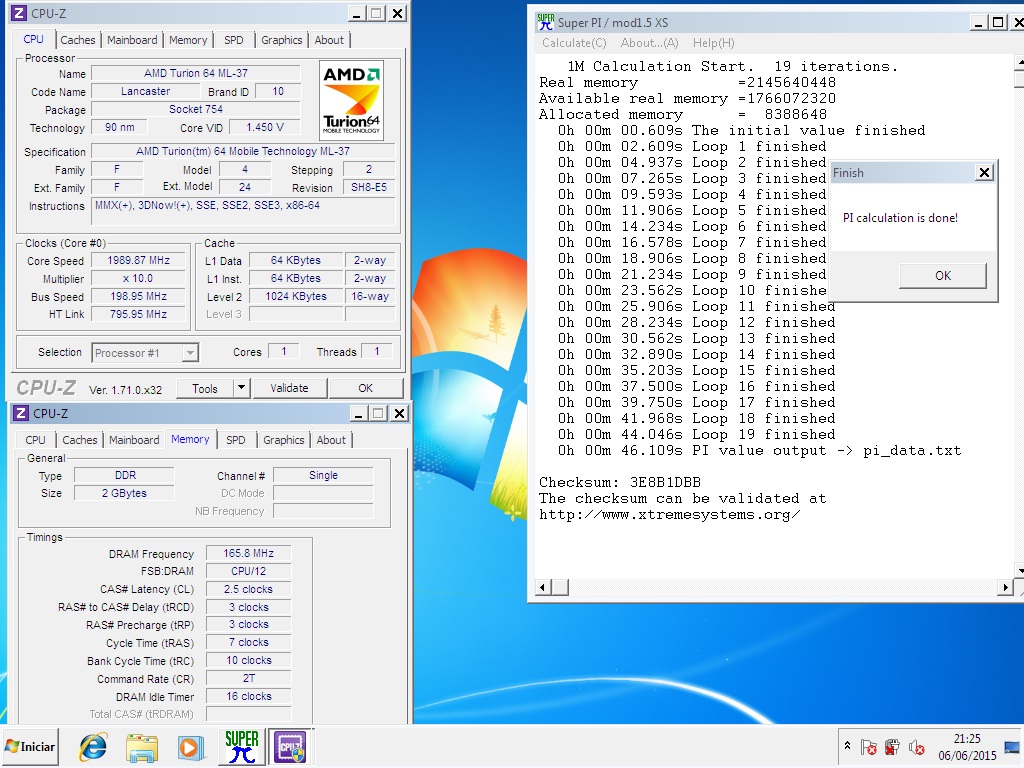Click the memory Size field 2 GBytes

[x=125, y=493]
